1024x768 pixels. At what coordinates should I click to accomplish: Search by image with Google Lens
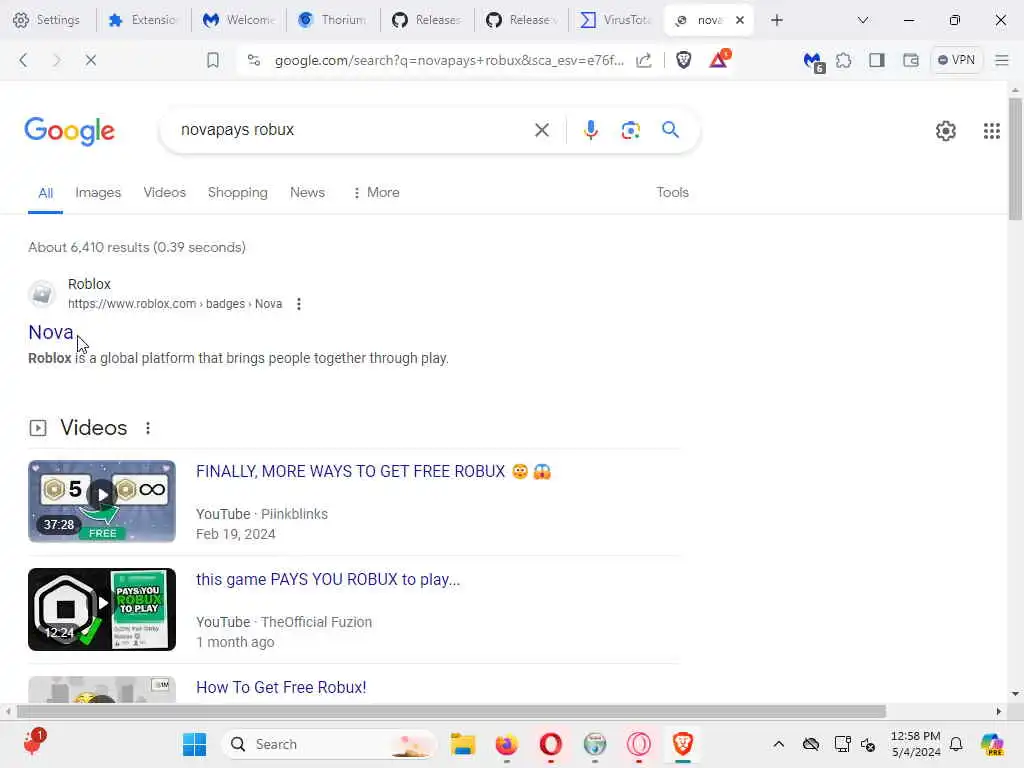coord(630,130)
